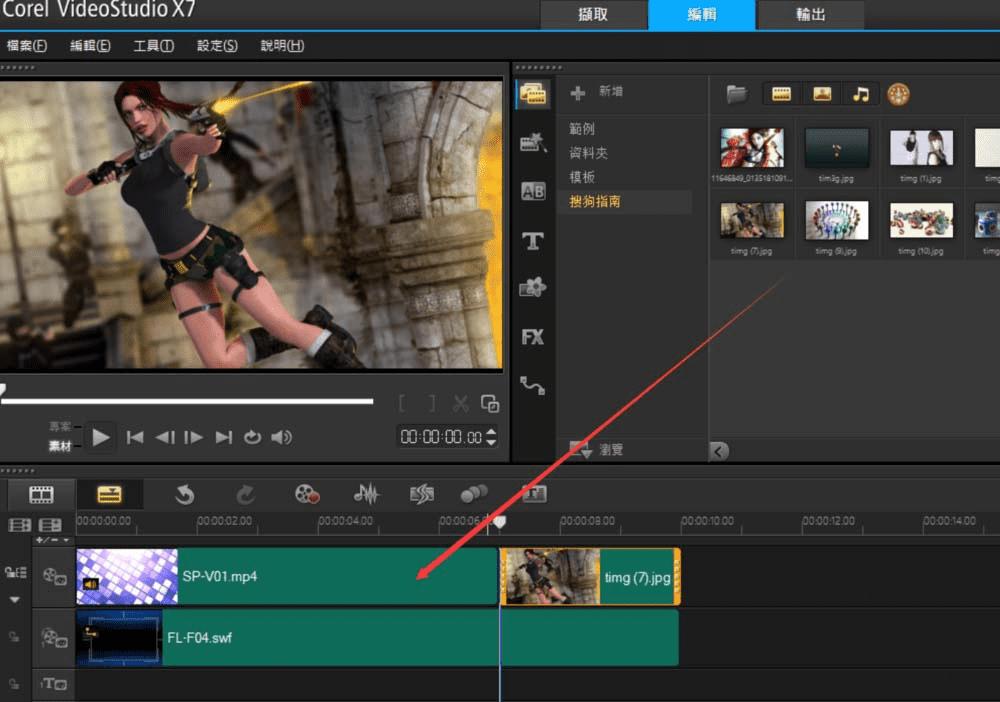This screenshot has width=1000, height=702.
Task: Select the SP-V01.mp4 clip on timeline
Action: pos(300,576)
